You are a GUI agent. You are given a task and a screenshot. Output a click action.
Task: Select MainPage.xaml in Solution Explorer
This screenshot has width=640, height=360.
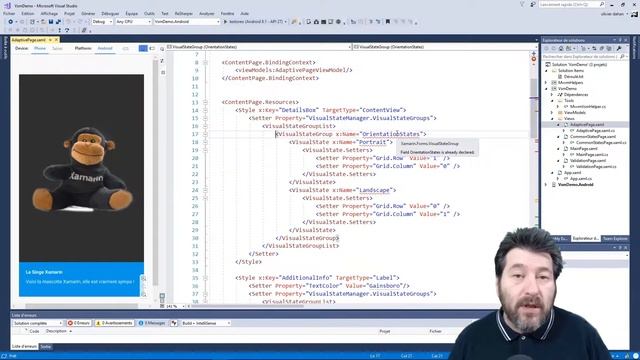pos(583,149)
